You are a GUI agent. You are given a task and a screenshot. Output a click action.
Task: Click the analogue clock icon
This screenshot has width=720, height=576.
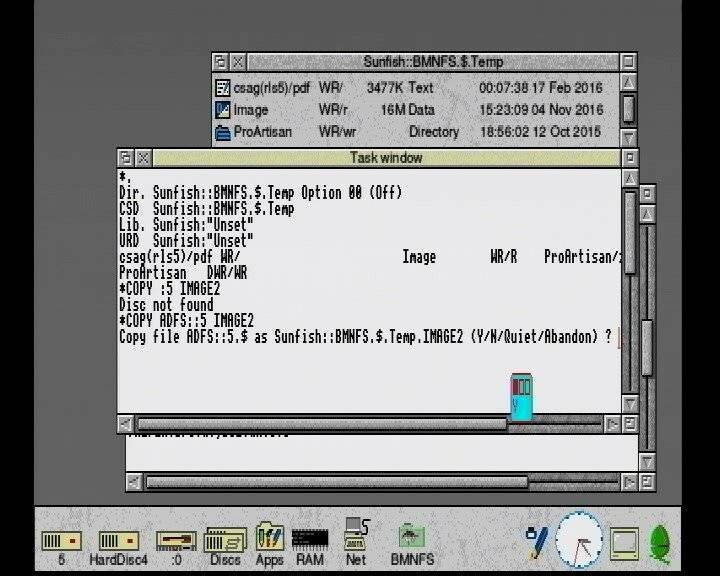(580, 540)
